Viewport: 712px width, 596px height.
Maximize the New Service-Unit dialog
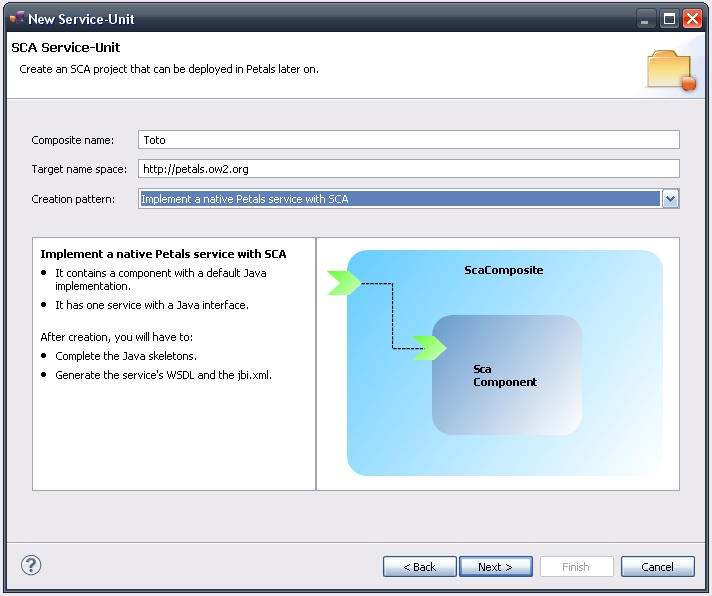669,18
